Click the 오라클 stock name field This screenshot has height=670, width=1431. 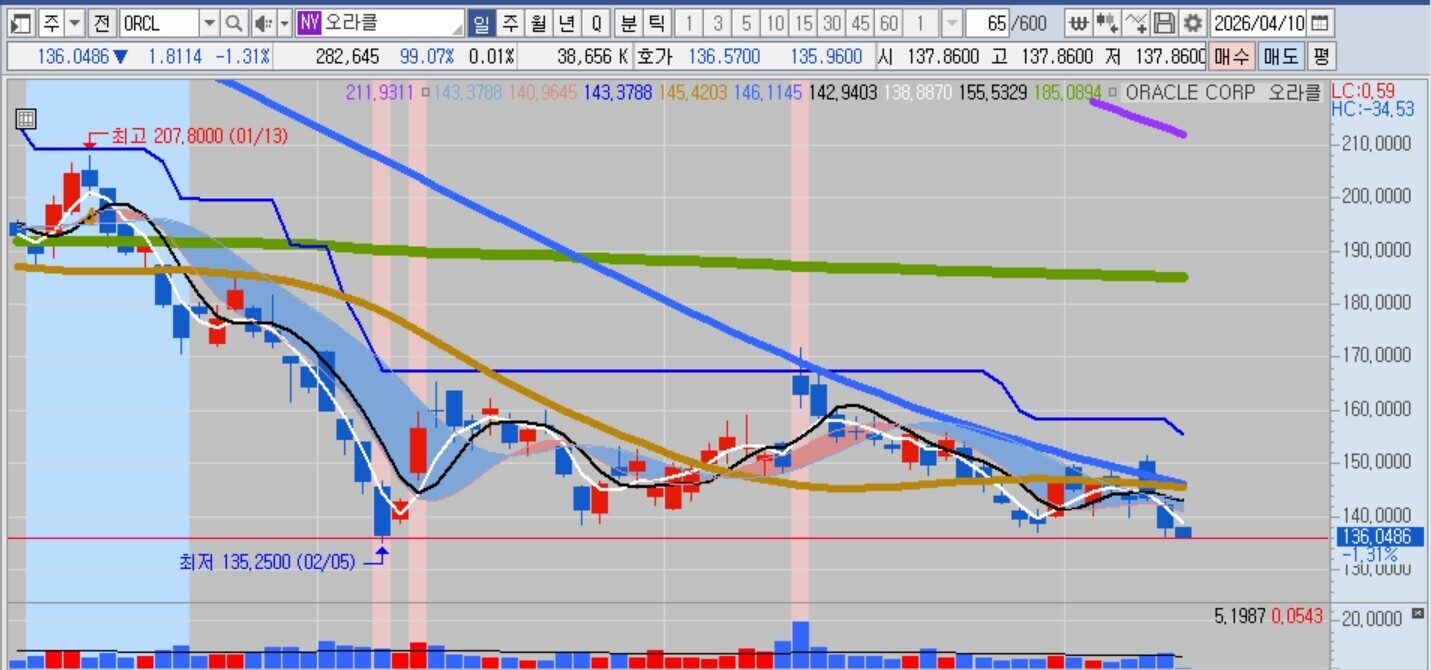392,22
